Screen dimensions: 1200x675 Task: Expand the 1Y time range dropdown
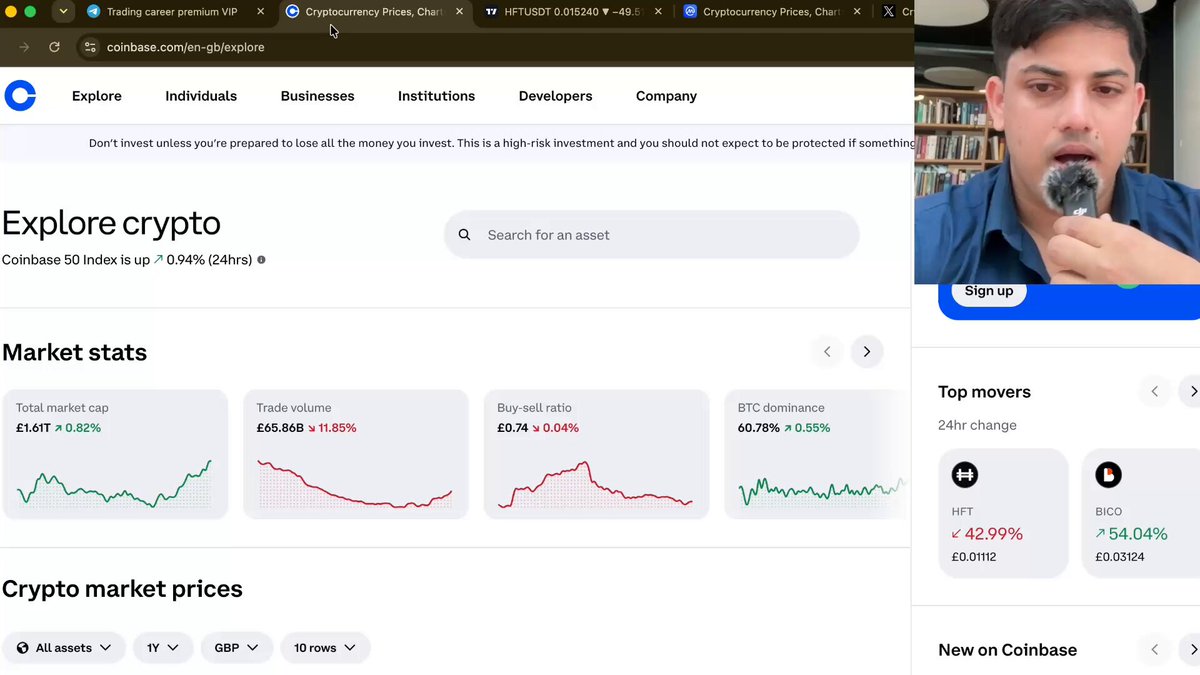tap(163, 648)
